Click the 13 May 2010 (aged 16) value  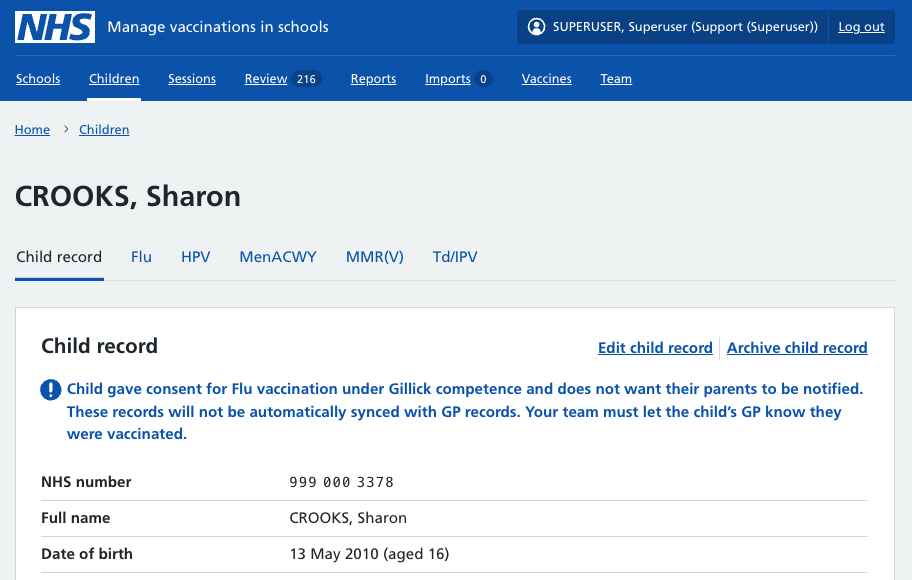coord(369,554)
